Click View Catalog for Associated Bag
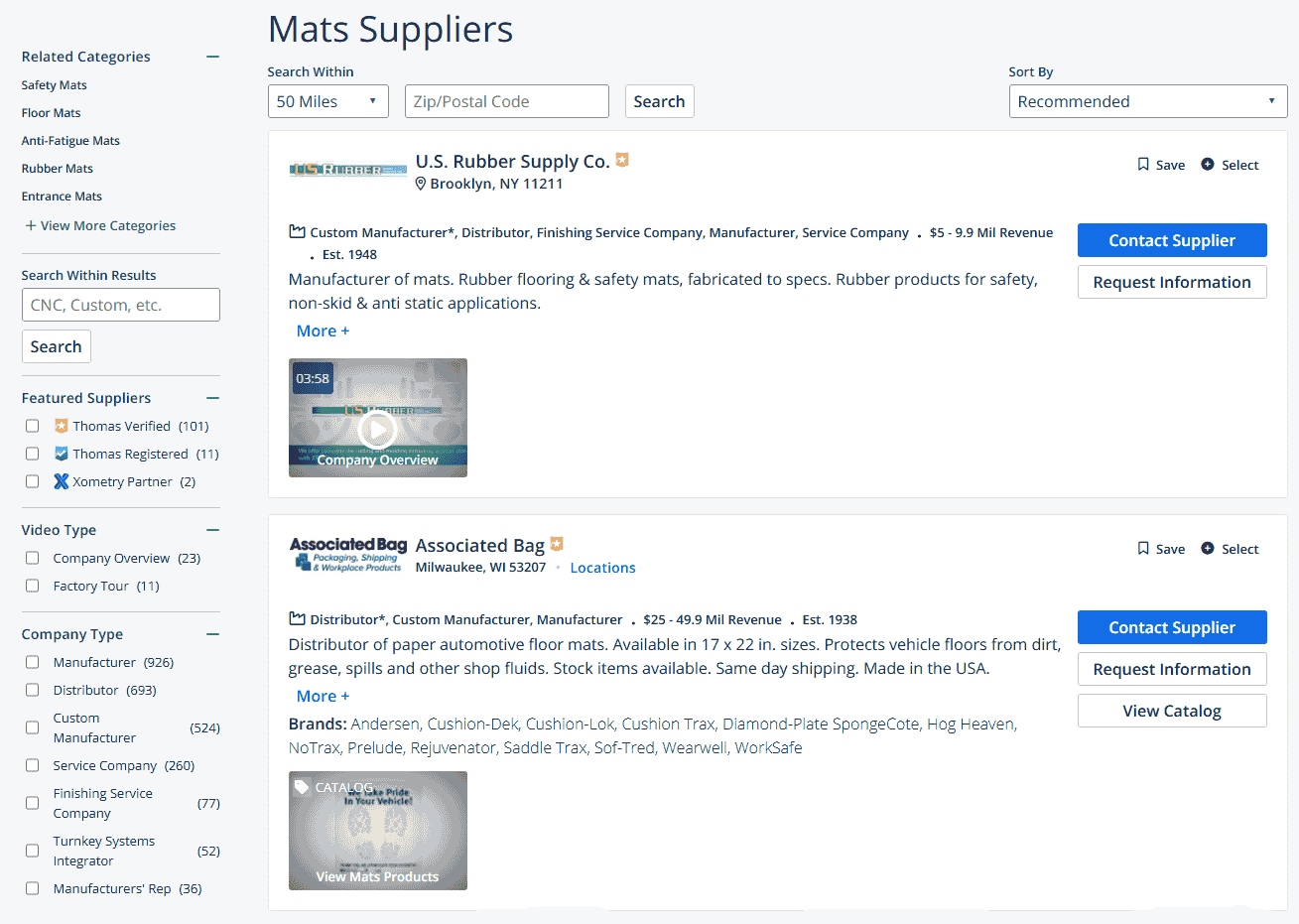Screen dimensions: 1299x924 1172,711
